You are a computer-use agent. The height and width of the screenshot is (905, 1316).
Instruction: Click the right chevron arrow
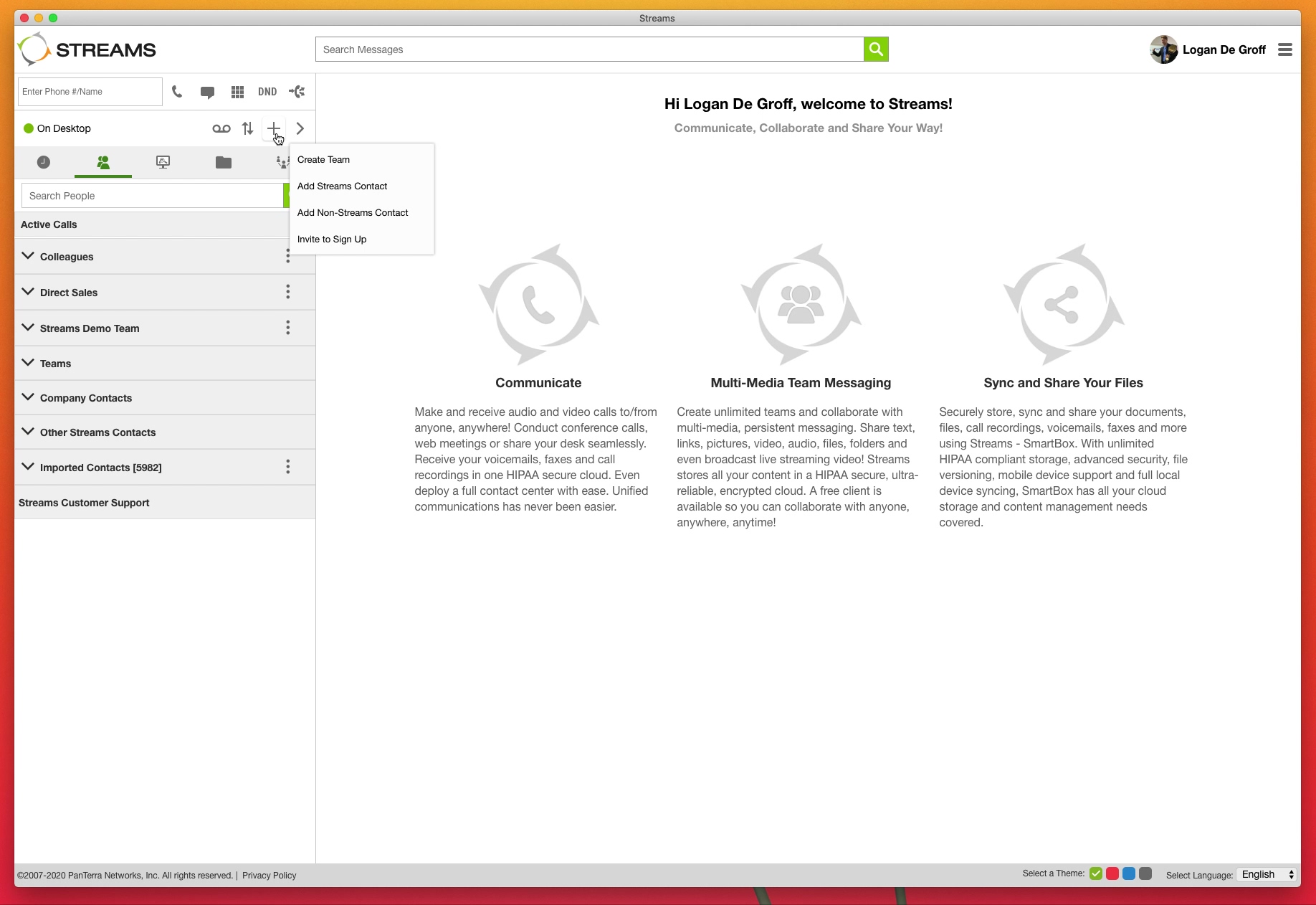(x=300, y=128)
